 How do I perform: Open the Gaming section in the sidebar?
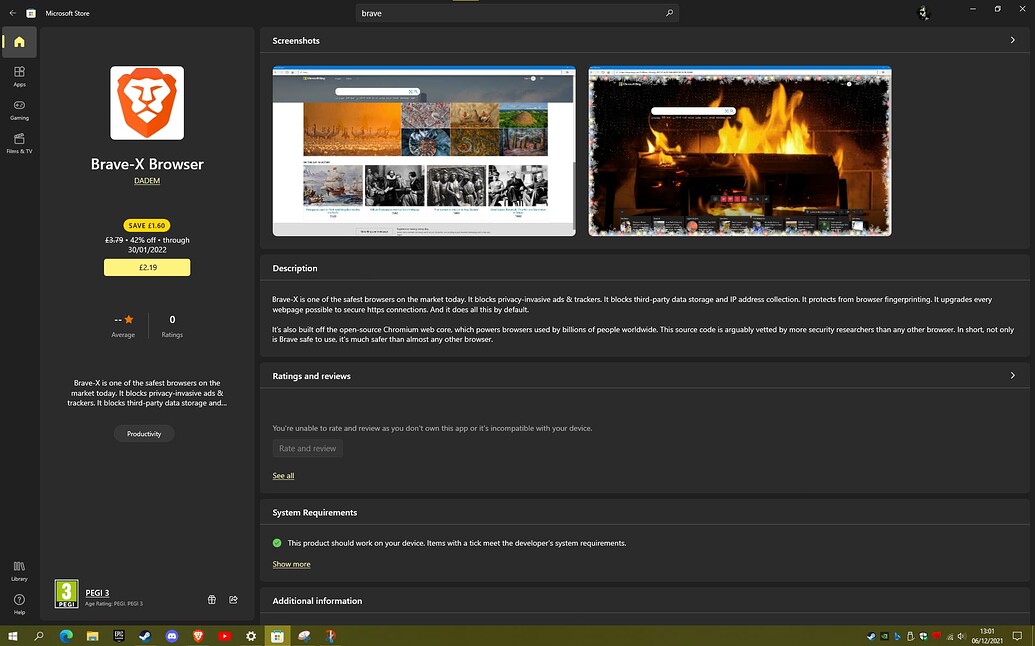(x=18, y=110)
